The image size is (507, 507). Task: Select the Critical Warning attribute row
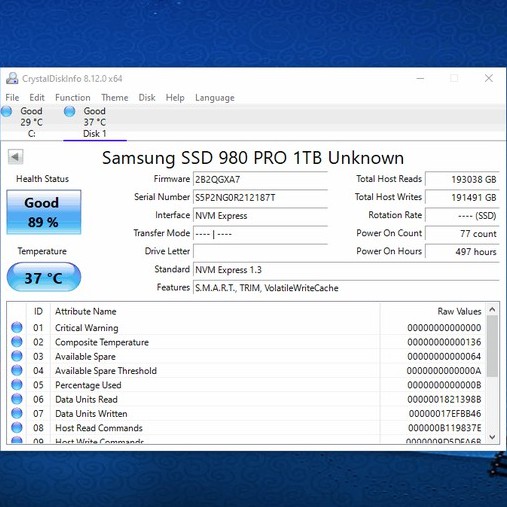point(246,328)
